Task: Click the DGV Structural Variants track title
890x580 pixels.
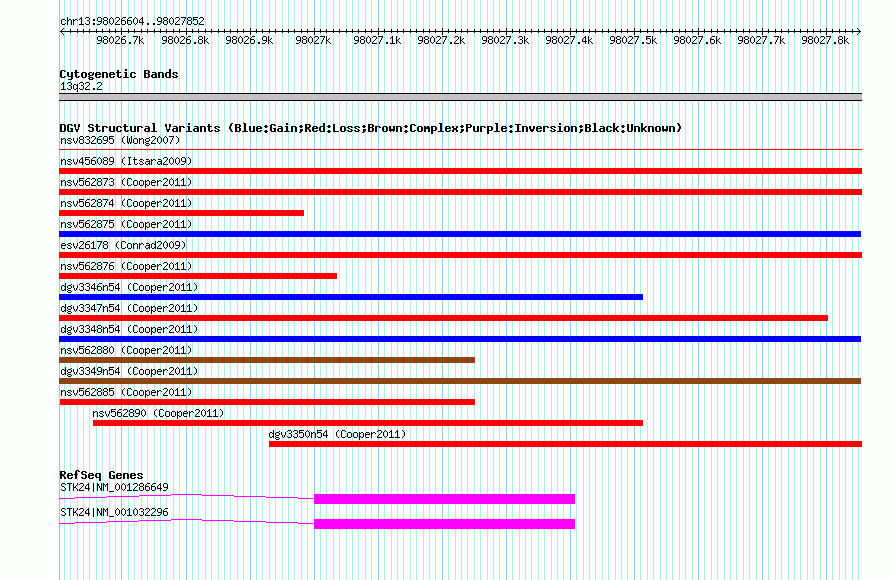Action: click(x=371, y=128)
